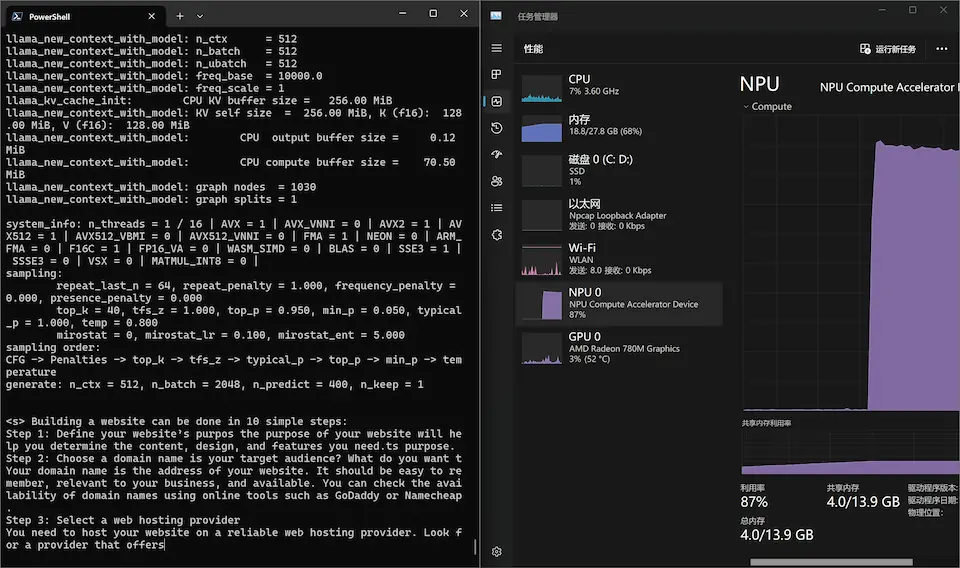Minimize the PowerShell terminal window

pyautogui.click(x=402, y=13)
